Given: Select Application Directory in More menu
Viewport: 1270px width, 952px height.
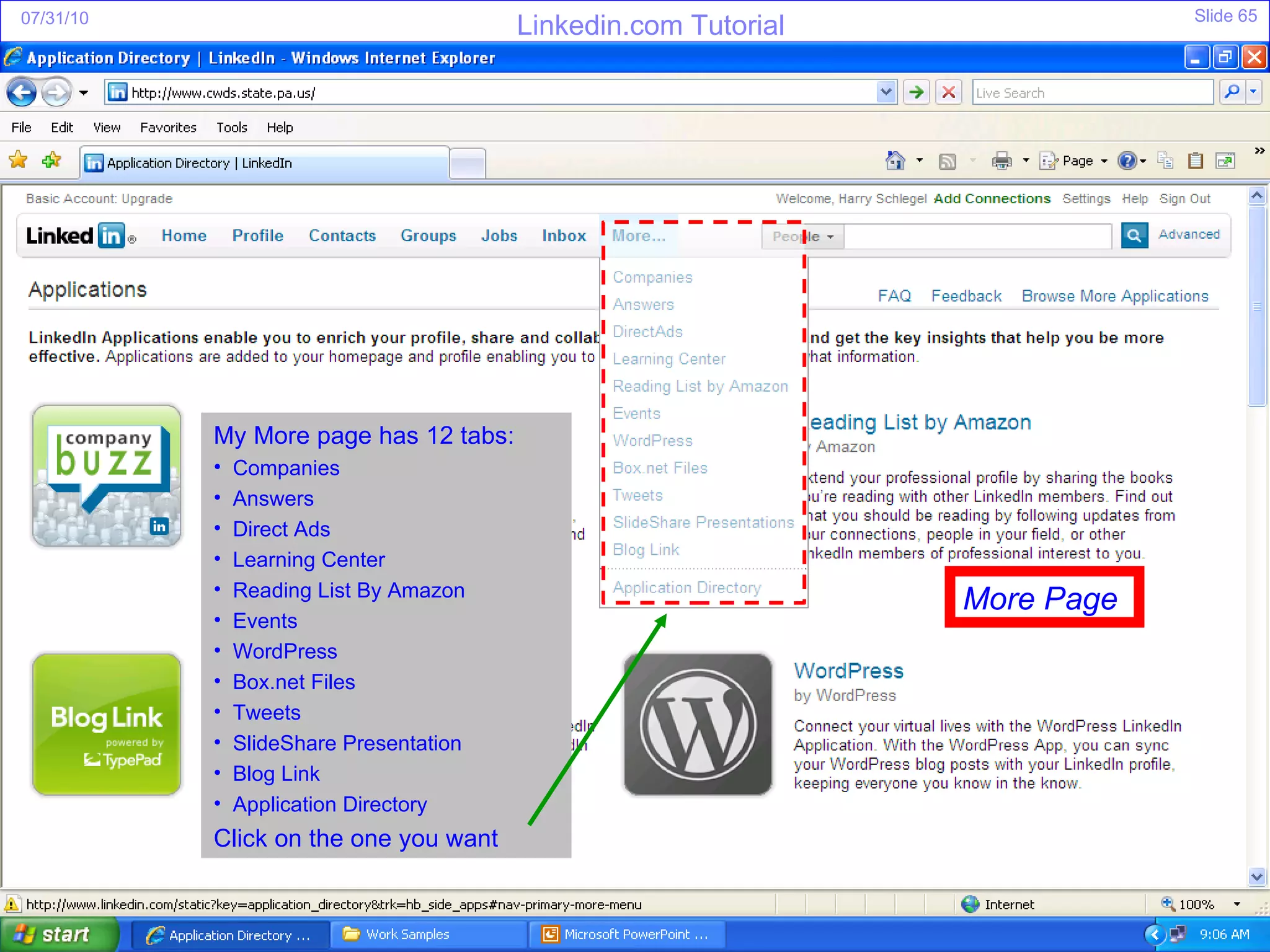Looking at the screenshot, I should pos(687,587).
